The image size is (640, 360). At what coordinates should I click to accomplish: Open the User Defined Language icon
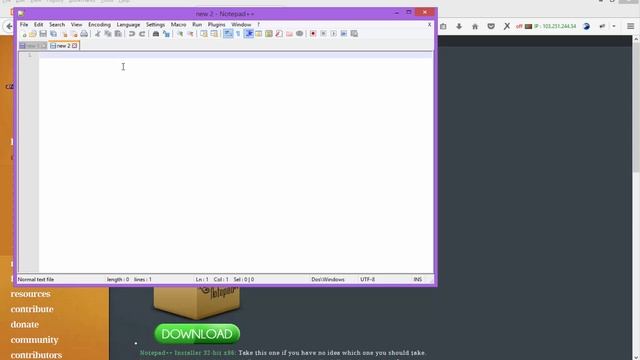click(259, 34)
